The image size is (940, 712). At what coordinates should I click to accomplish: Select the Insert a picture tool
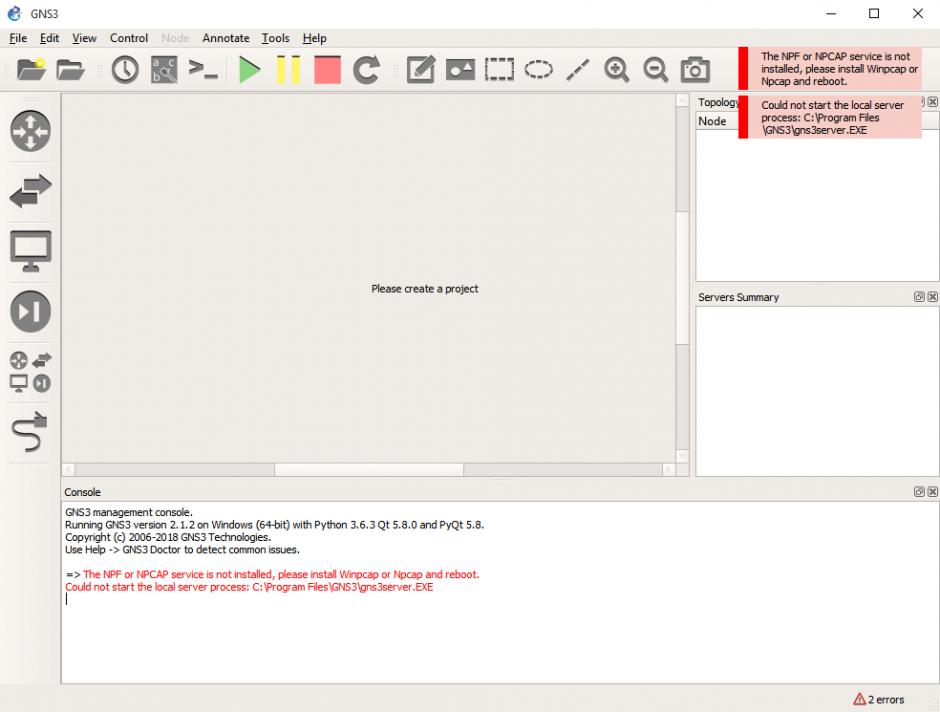click(x=460, y=70)
